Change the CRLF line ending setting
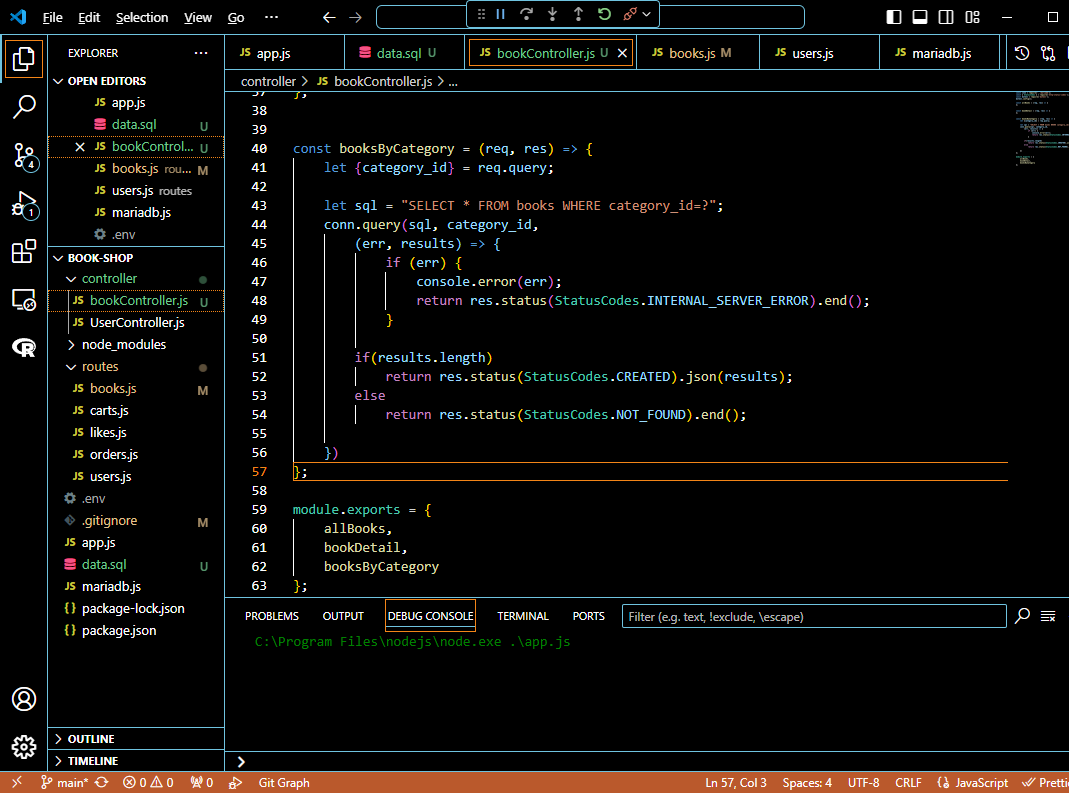The height and width of the screenshot is (793, 1069). (x=907, y=783)
